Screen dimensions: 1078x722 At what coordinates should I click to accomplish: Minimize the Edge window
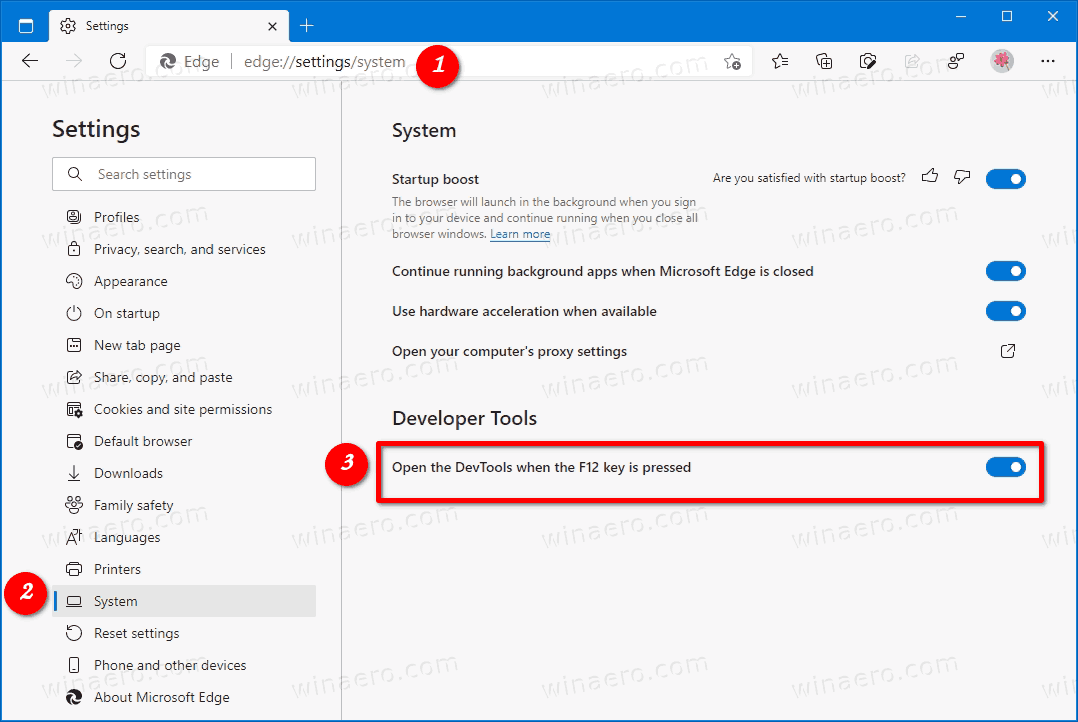tap(961, 17)
